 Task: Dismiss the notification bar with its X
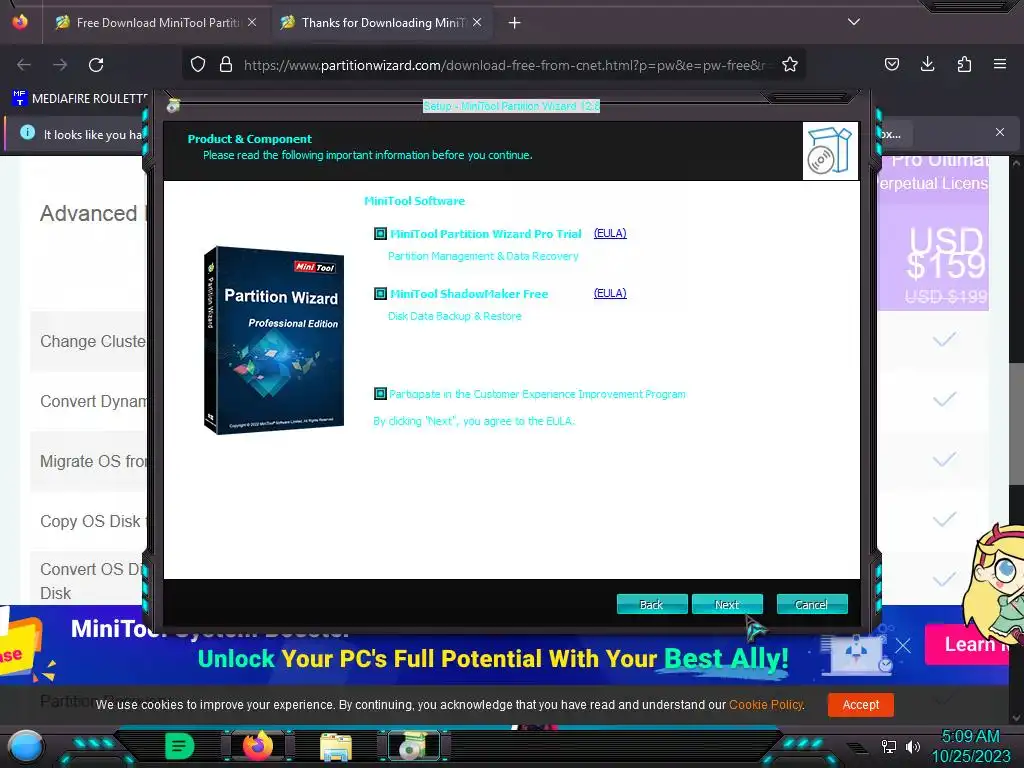[x=1000, y=132]
